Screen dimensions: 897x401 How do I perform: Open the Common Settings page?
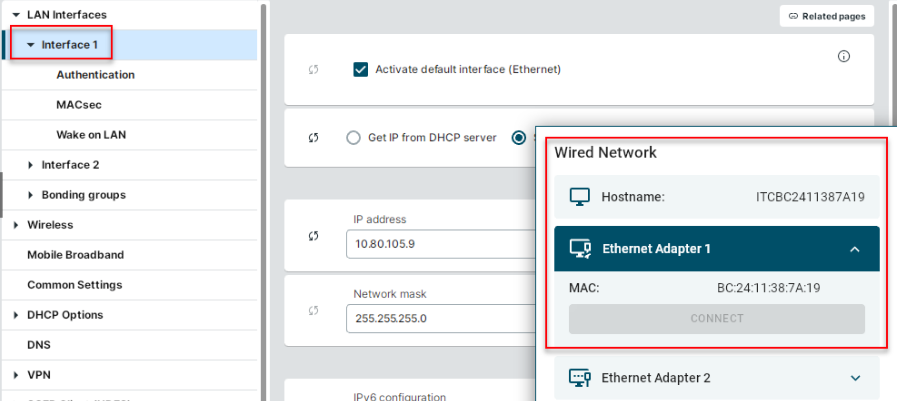(74, 285)
